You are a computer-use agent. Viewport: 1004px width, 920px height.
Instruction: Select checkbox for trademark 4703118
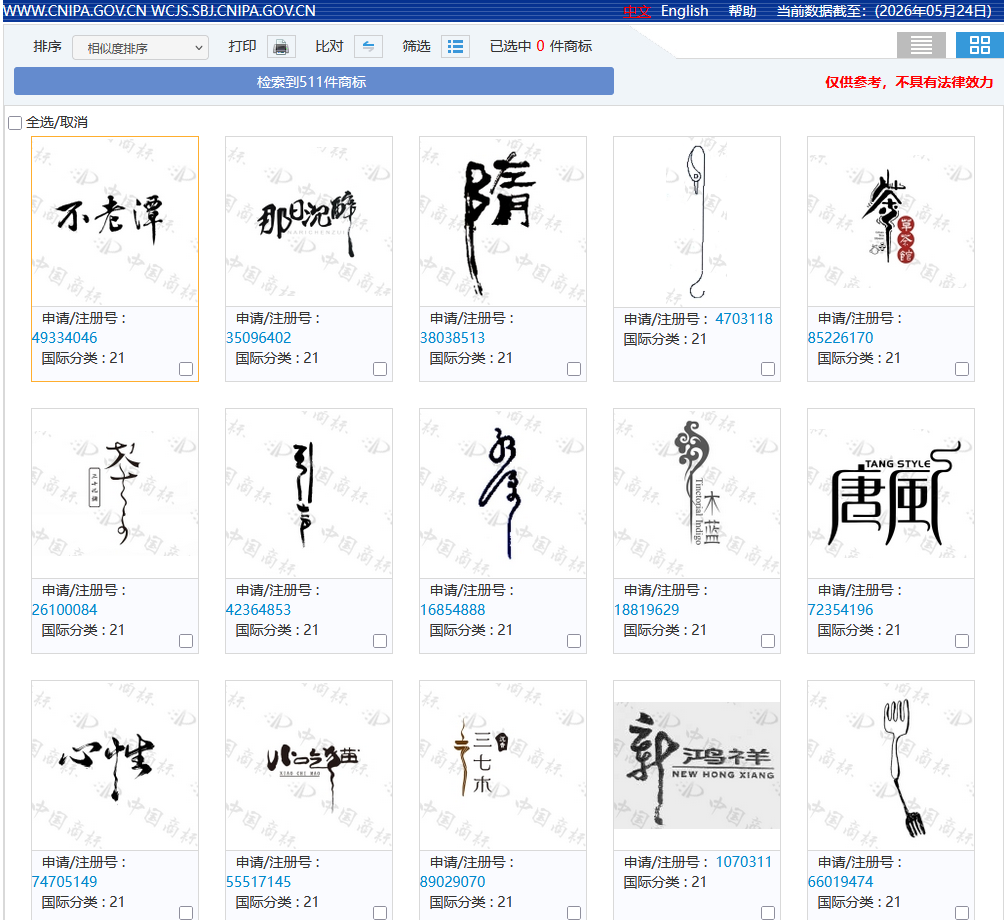[768, 369]
